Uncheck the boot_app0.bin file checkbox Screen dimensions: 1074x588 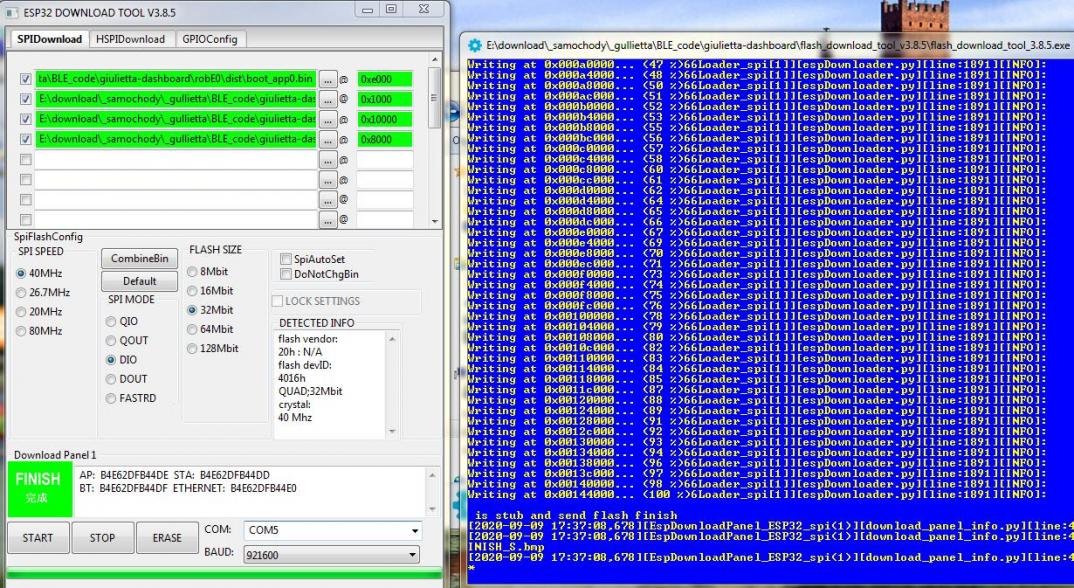tap(26, 79)
